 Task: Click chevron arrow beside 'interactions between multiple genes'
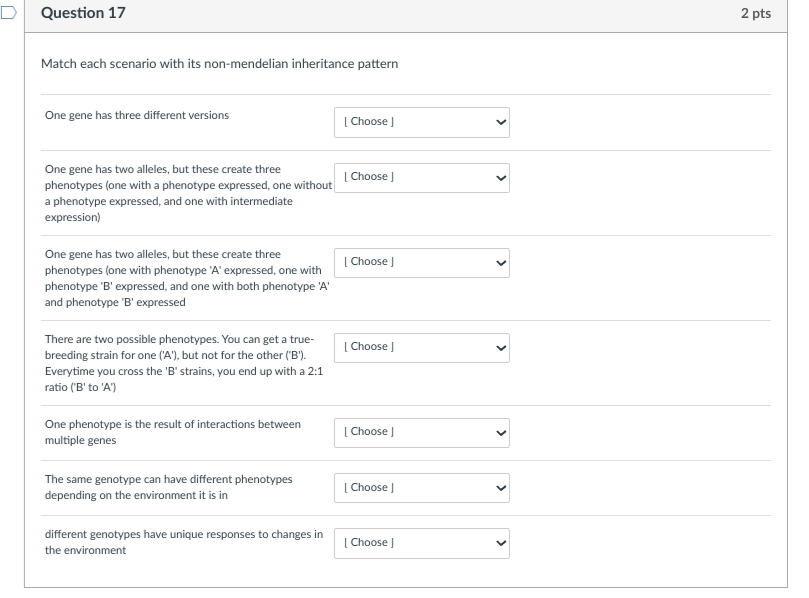pyautogui.click(x=501, y=432)
